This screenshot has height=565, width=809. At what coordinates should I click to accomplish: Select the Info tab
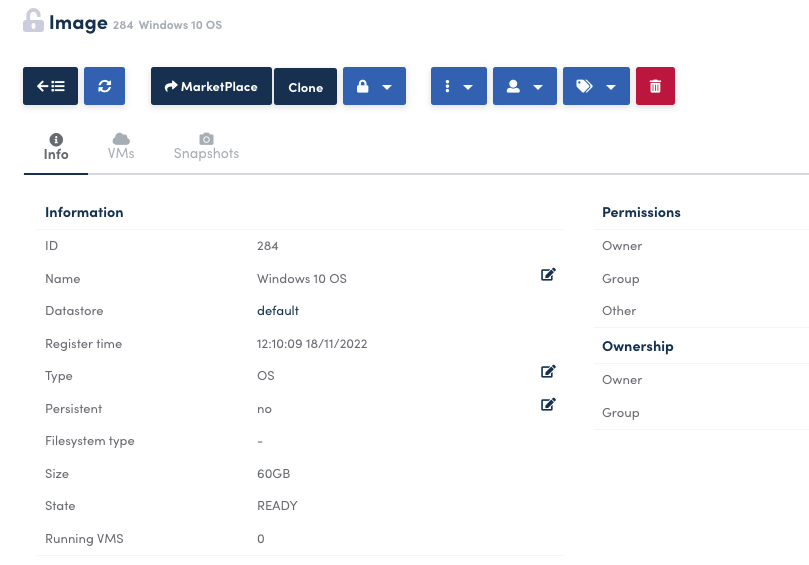tap(56, 146)
